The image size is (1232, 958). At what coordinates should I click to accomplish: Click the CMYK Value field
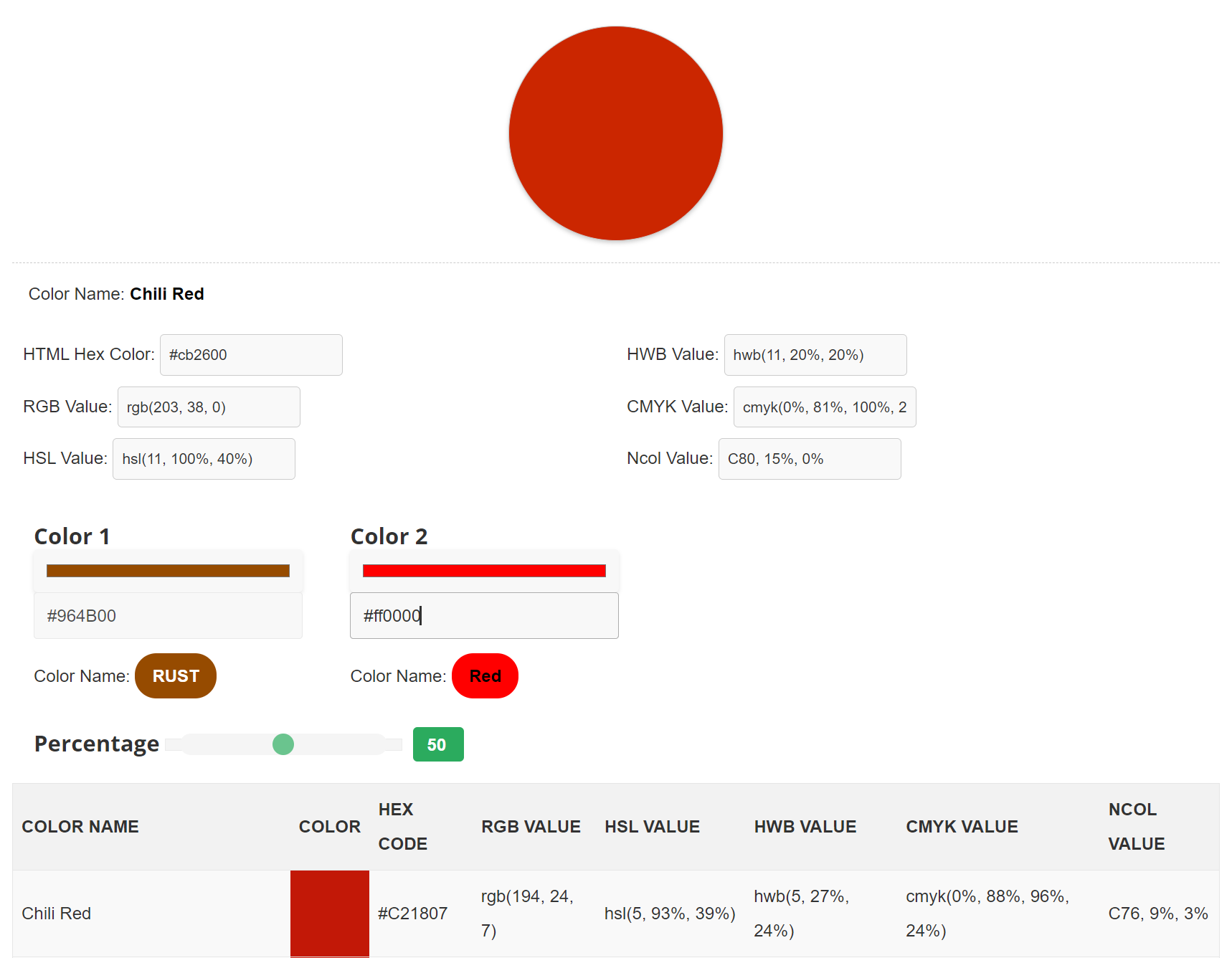tap(825, 407)
